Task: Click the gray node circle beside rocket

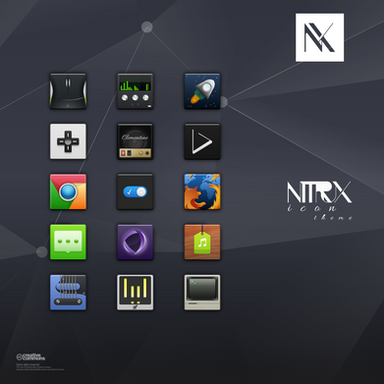Action: [x=224, y=102]
